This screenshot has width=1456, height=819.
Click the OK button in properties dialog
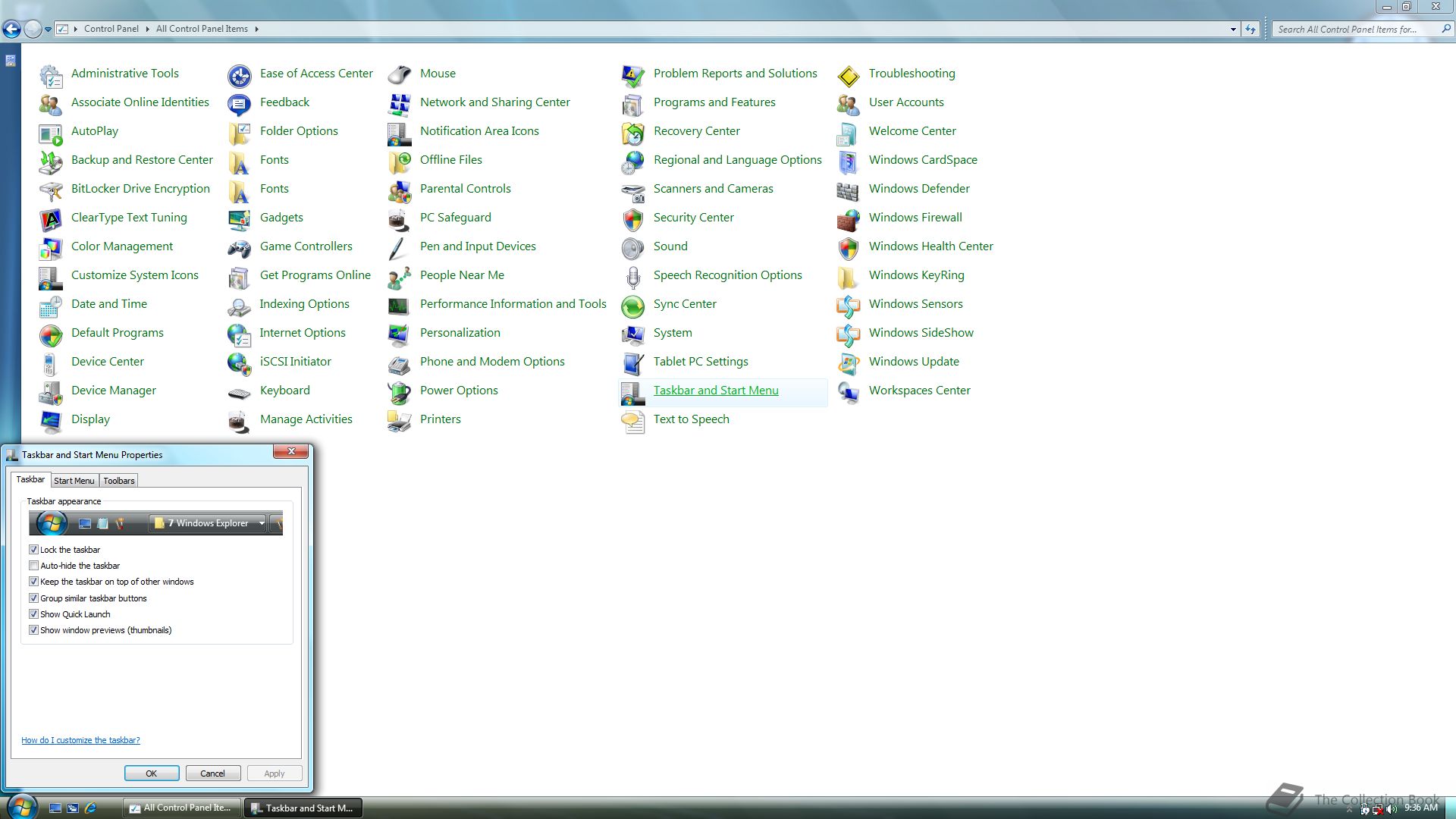[152, 773]
